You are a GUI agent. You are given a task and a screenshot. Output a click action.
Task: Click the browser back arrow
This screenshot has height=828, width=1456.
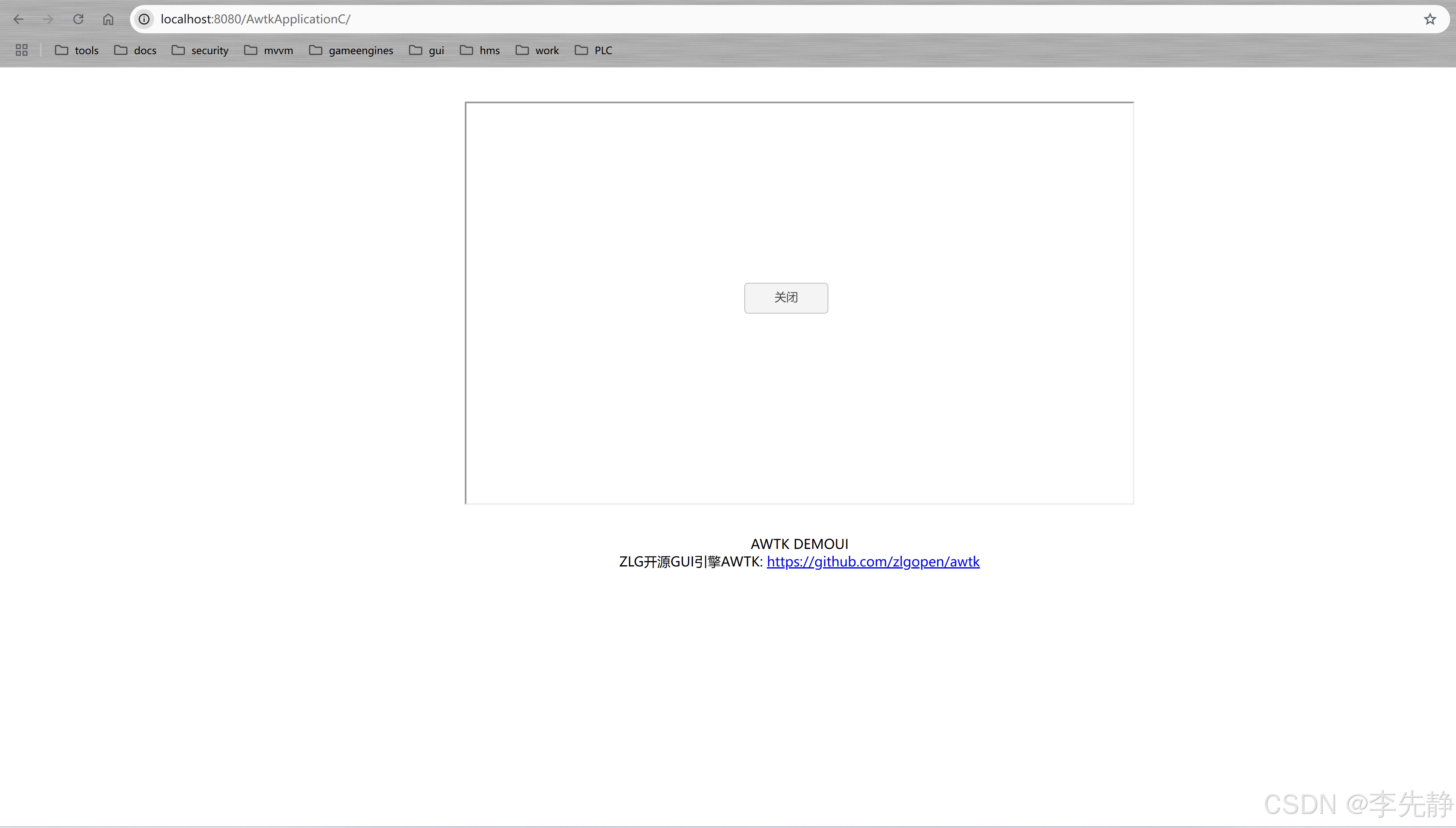pyautogui.click(x=18, y=19)
